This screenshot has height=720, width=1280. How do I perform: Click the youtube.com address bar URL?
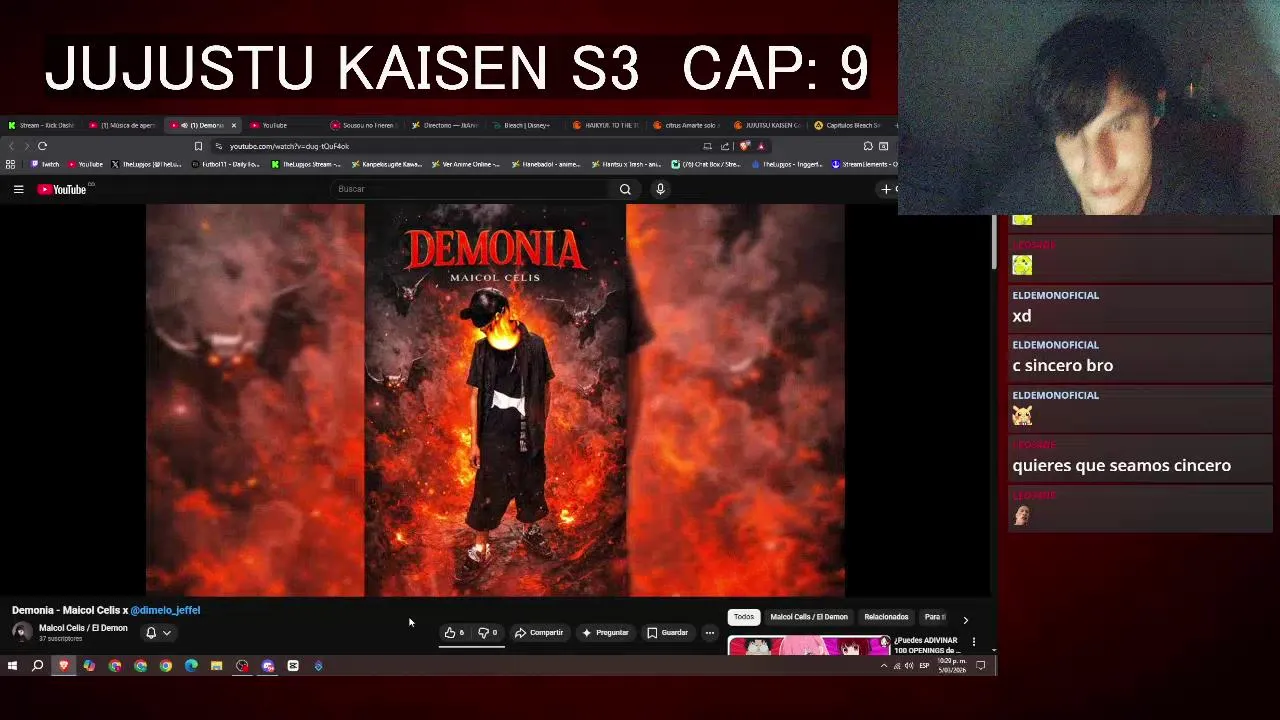(x=289, y=146)
